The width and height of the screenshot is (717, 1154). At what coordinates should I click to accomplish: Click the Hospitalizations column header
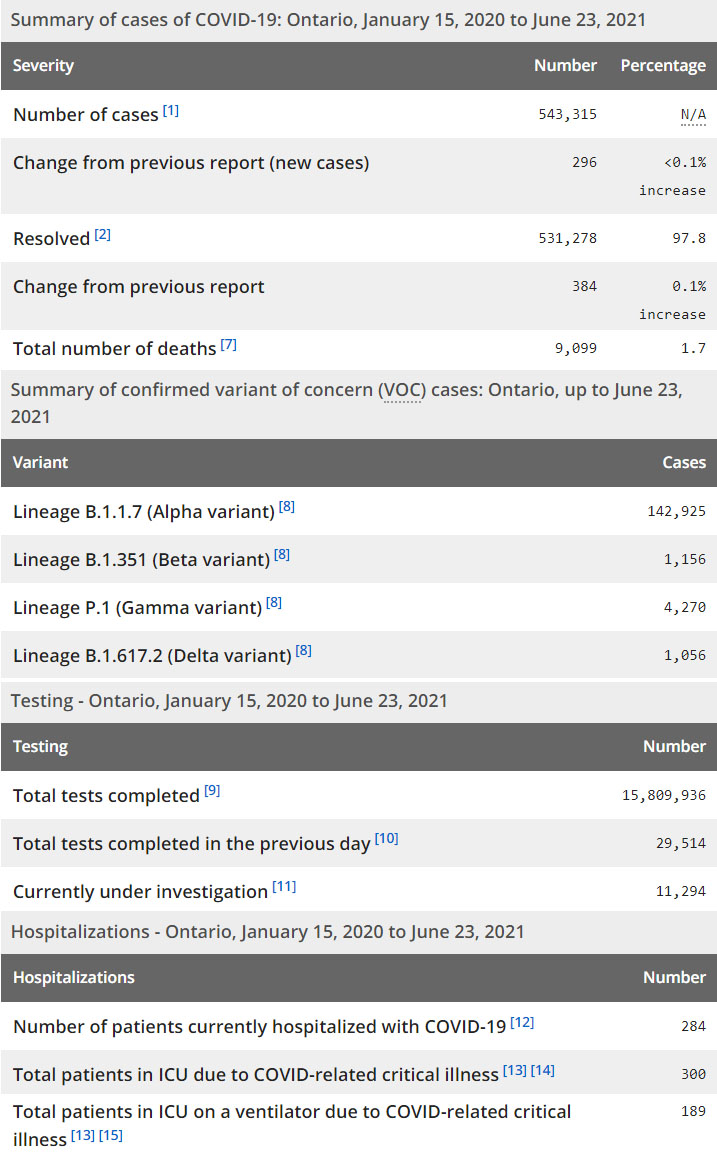tap(74, 978)
